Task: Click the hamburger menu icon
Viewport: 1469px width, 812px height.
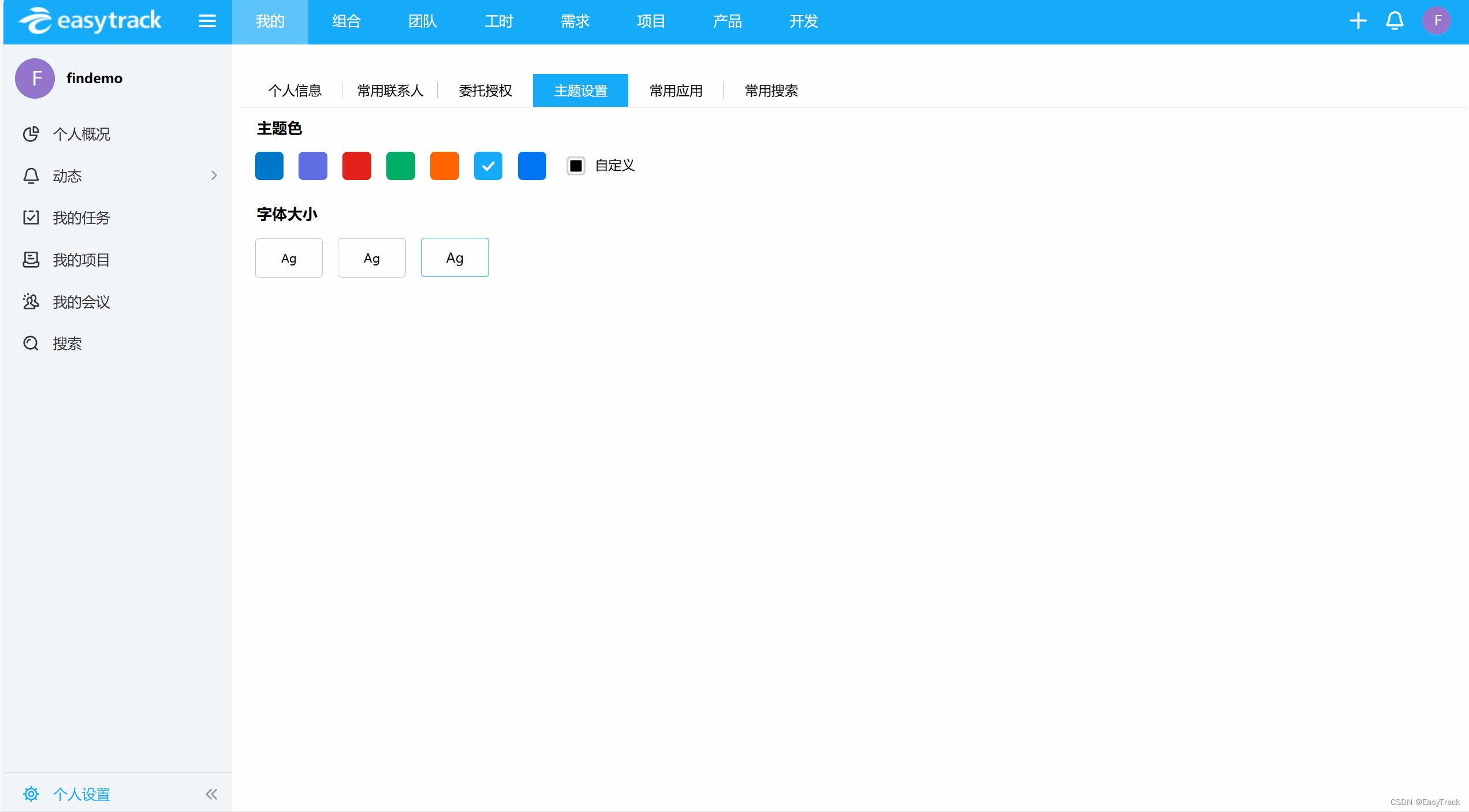Action: 207,21
